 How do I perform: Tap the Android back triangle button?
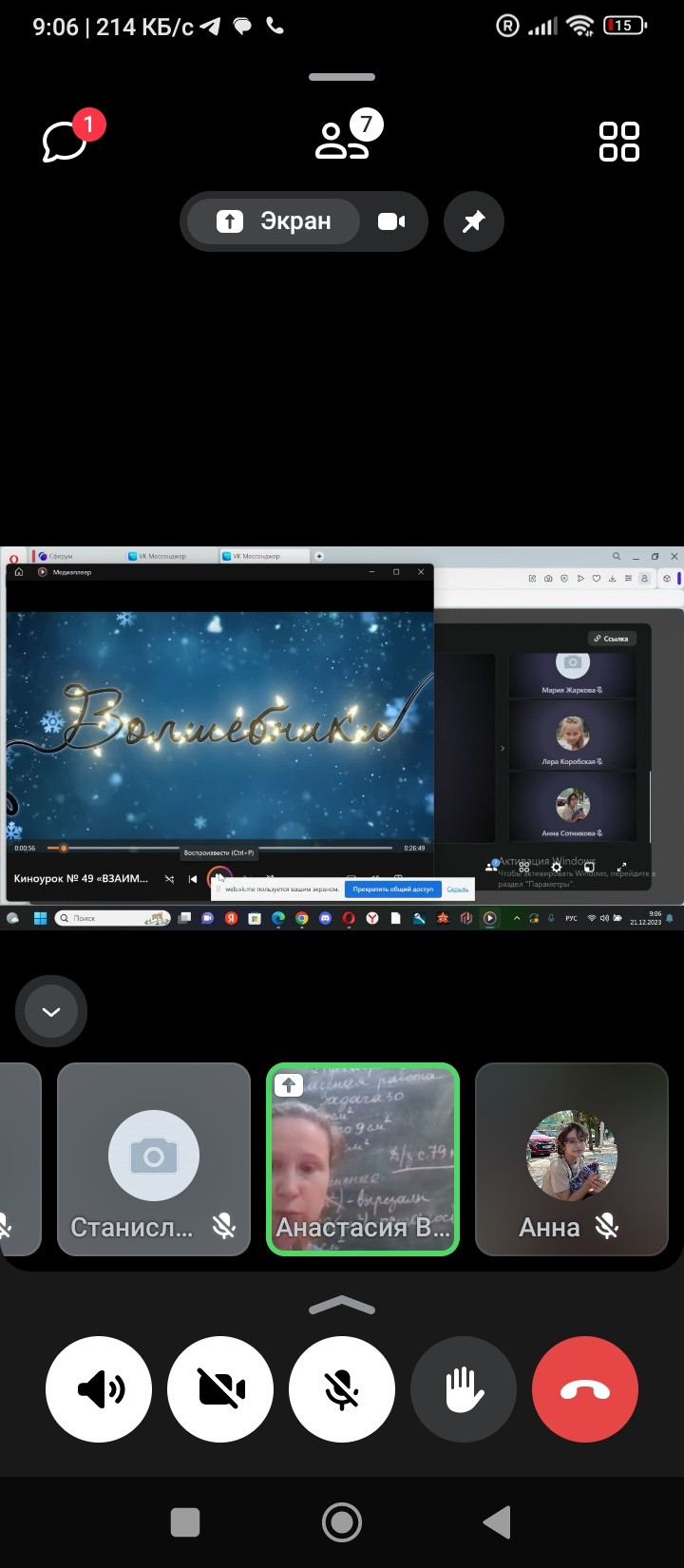(x=497, y=1522)
